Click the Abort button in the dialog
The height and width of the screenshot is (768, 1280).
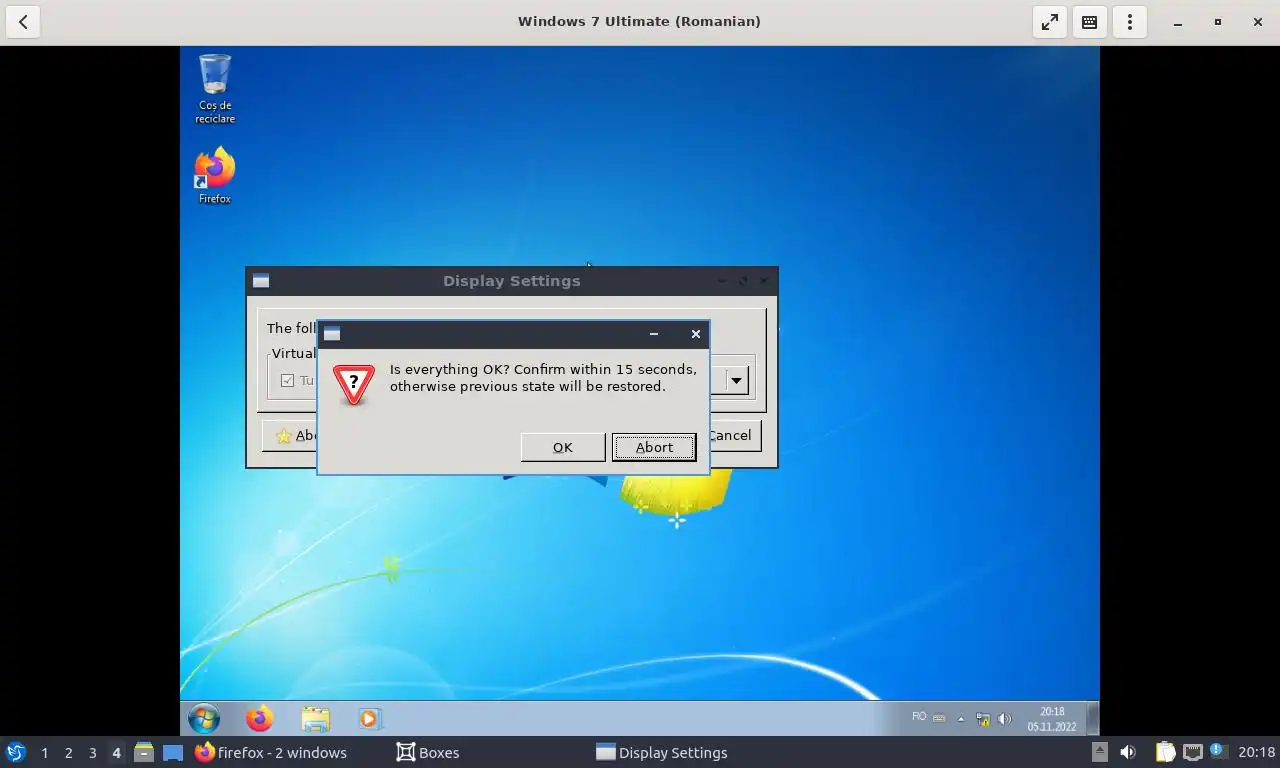tap(654, 447)
